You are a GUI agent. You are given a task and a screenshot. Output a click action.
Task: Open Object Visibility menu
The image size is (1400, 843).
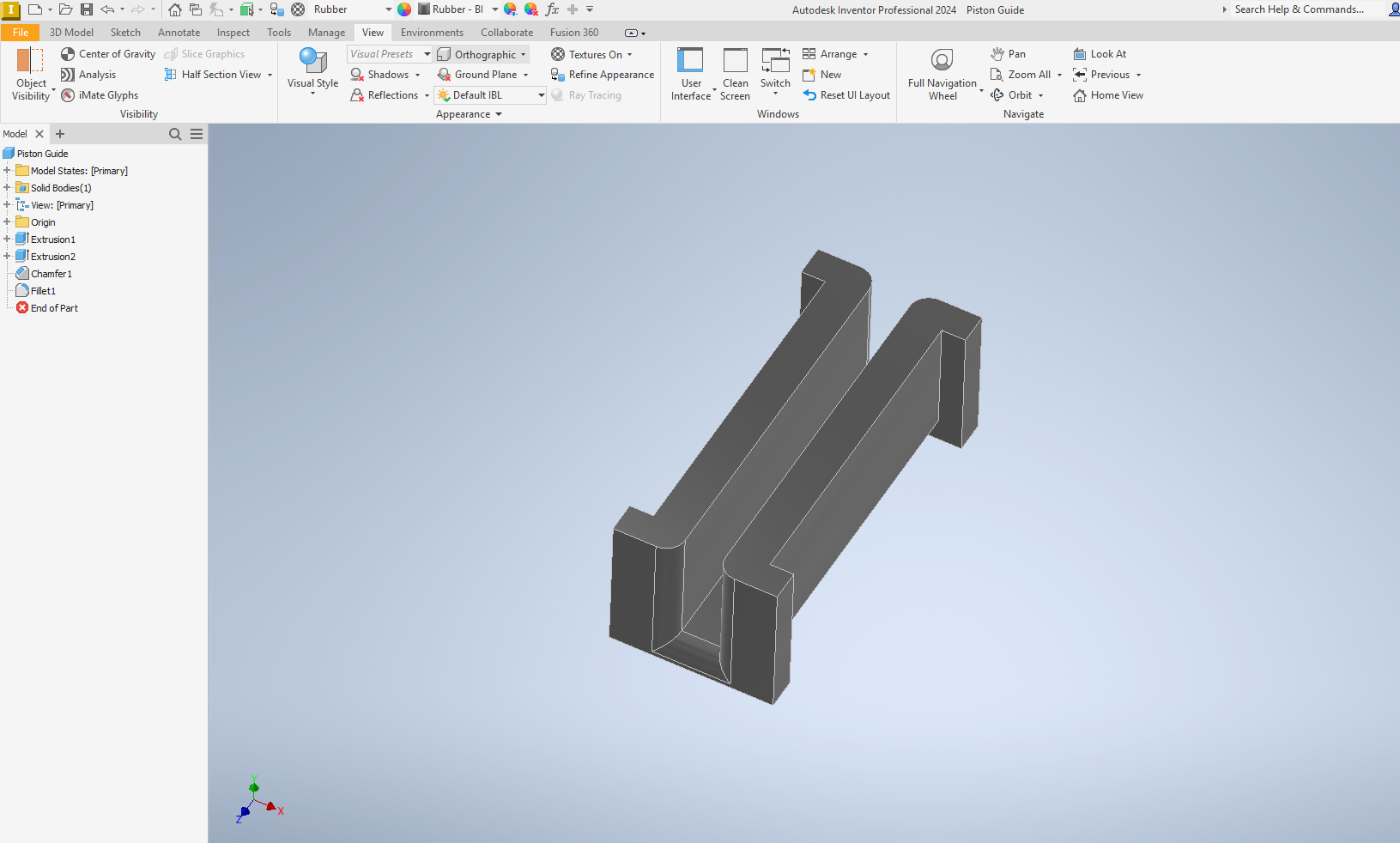point(32,75)
